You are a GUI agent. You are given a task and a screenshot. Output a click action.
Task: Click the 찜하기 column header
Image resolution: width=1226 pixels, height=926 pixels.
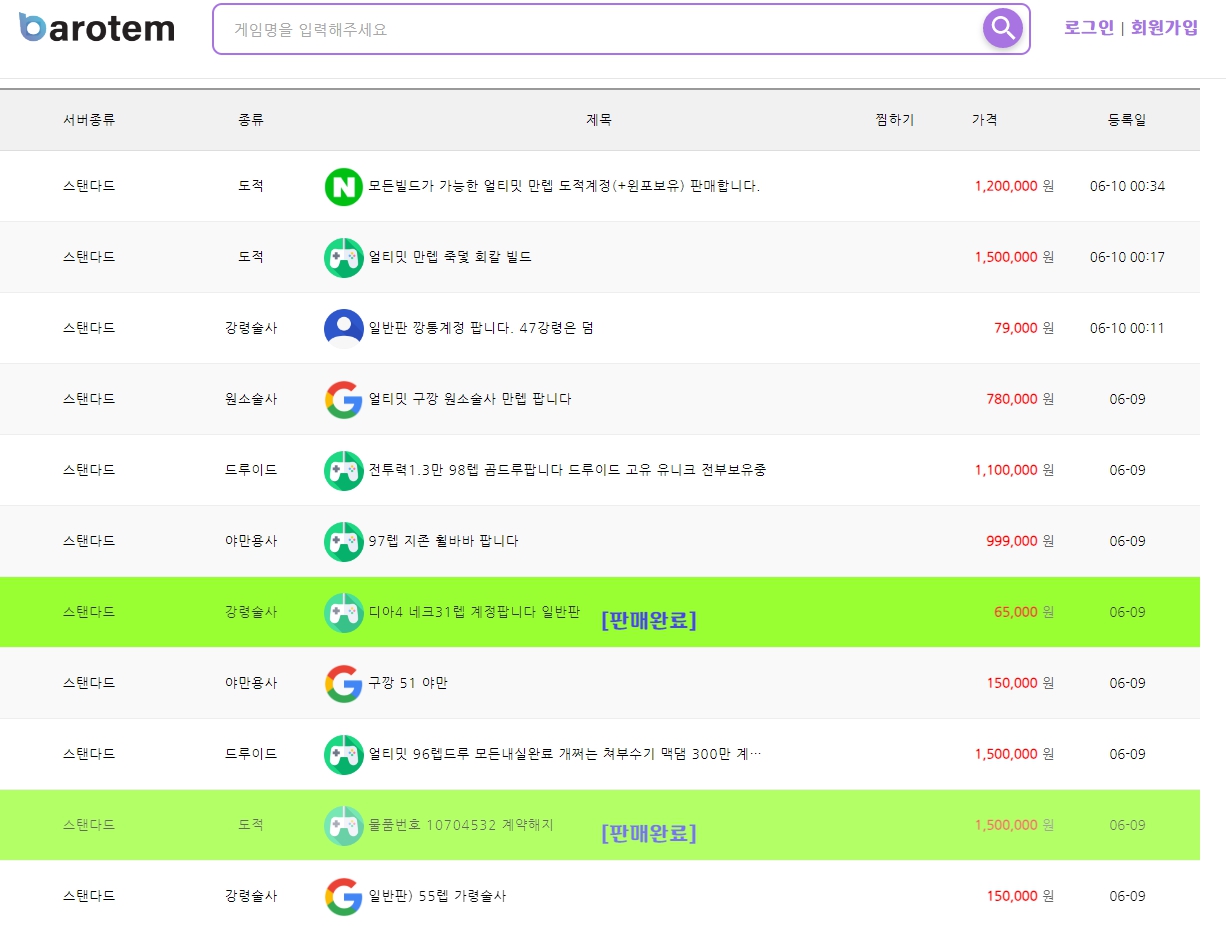tap(893, 118)
